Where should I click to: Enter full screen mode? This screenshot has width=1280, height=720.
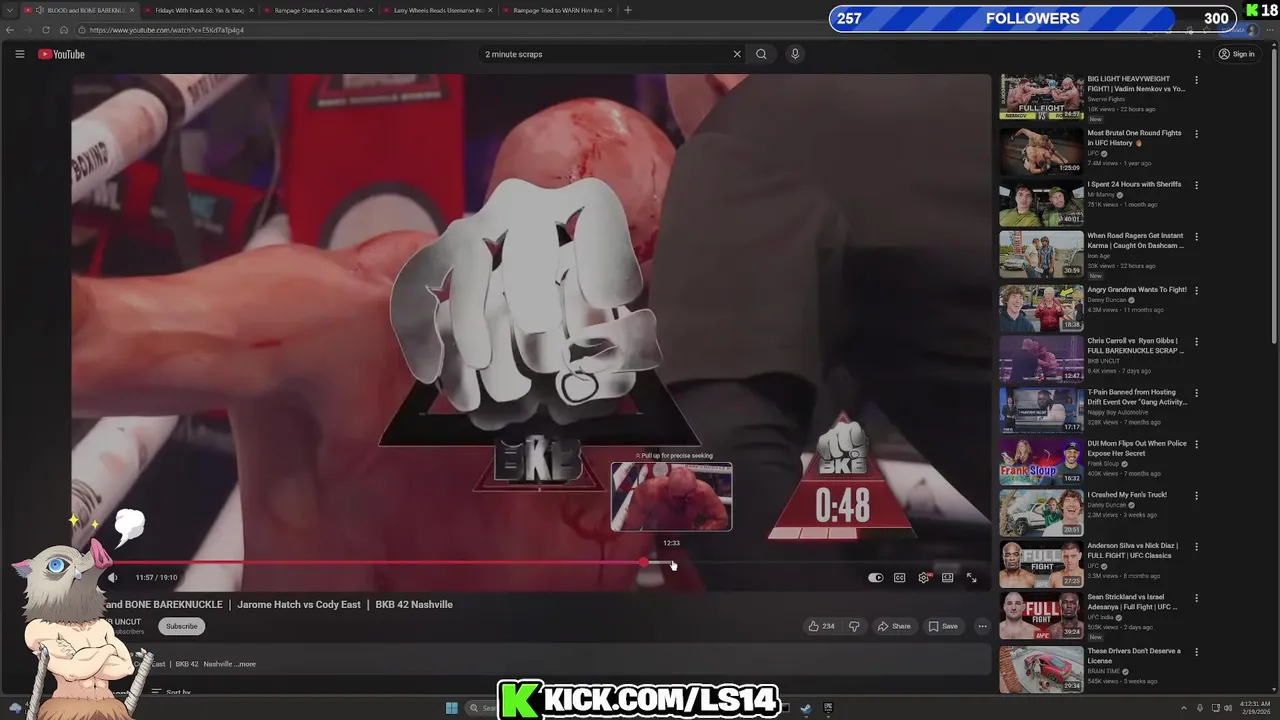point(971,577)
